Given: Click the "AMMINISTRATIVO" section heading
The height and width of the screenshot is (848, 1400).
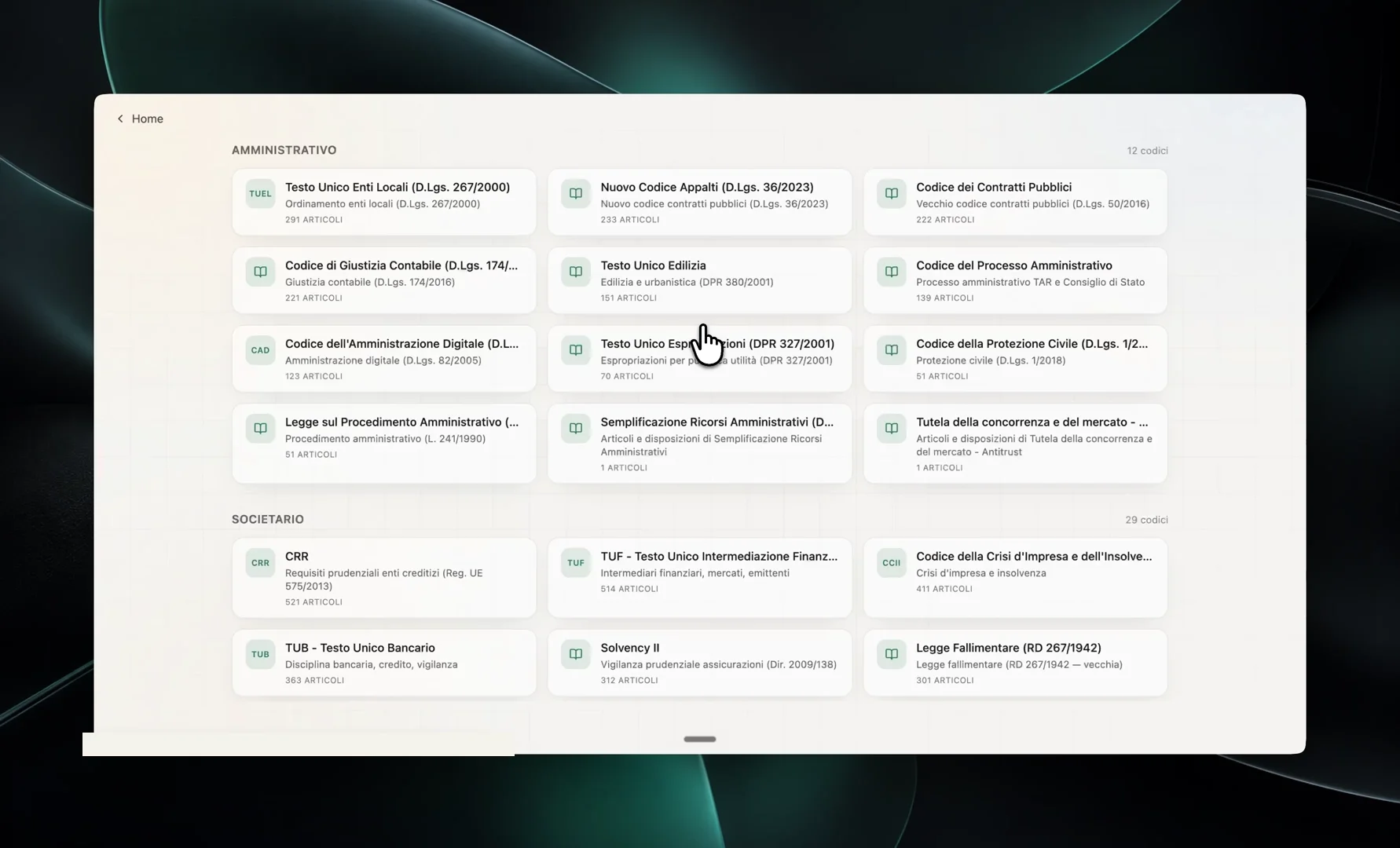Looking at the screenshot, I should [284, 150].
